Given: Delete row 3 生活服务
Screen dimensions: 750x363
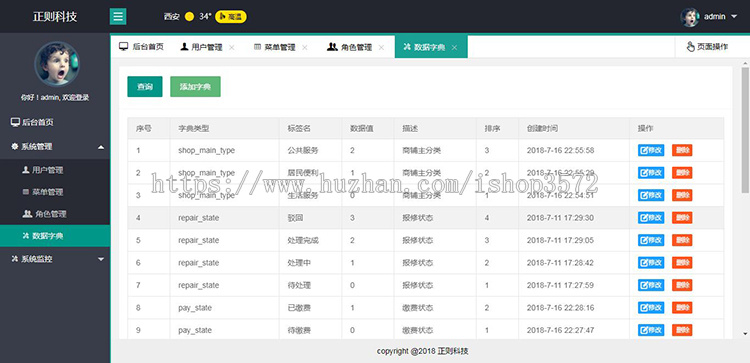Looking at the screenshot, I should coord(682,195).
